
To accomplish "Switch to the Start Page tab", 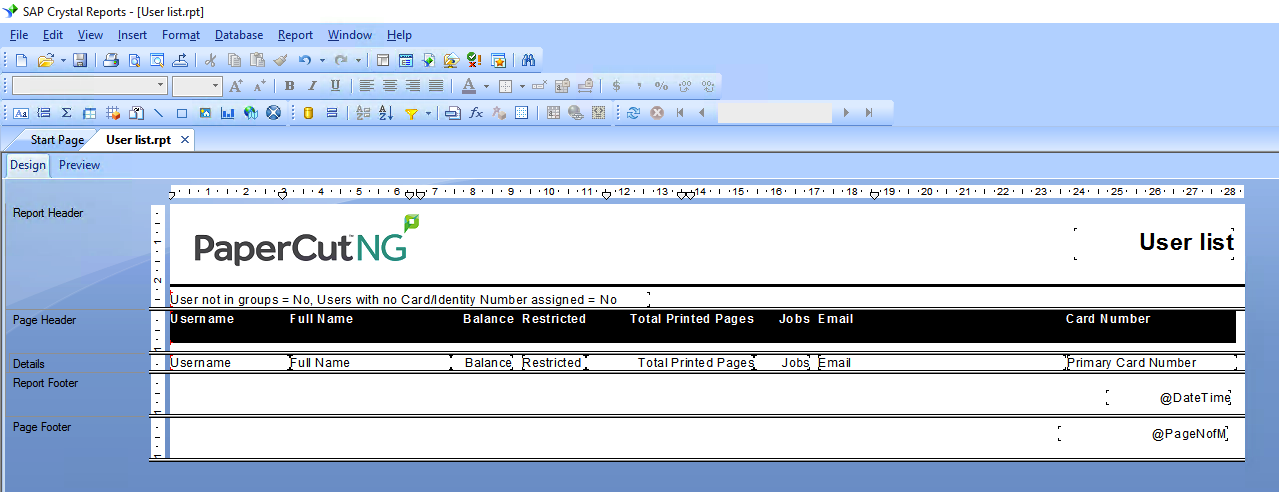I will 57,140.
